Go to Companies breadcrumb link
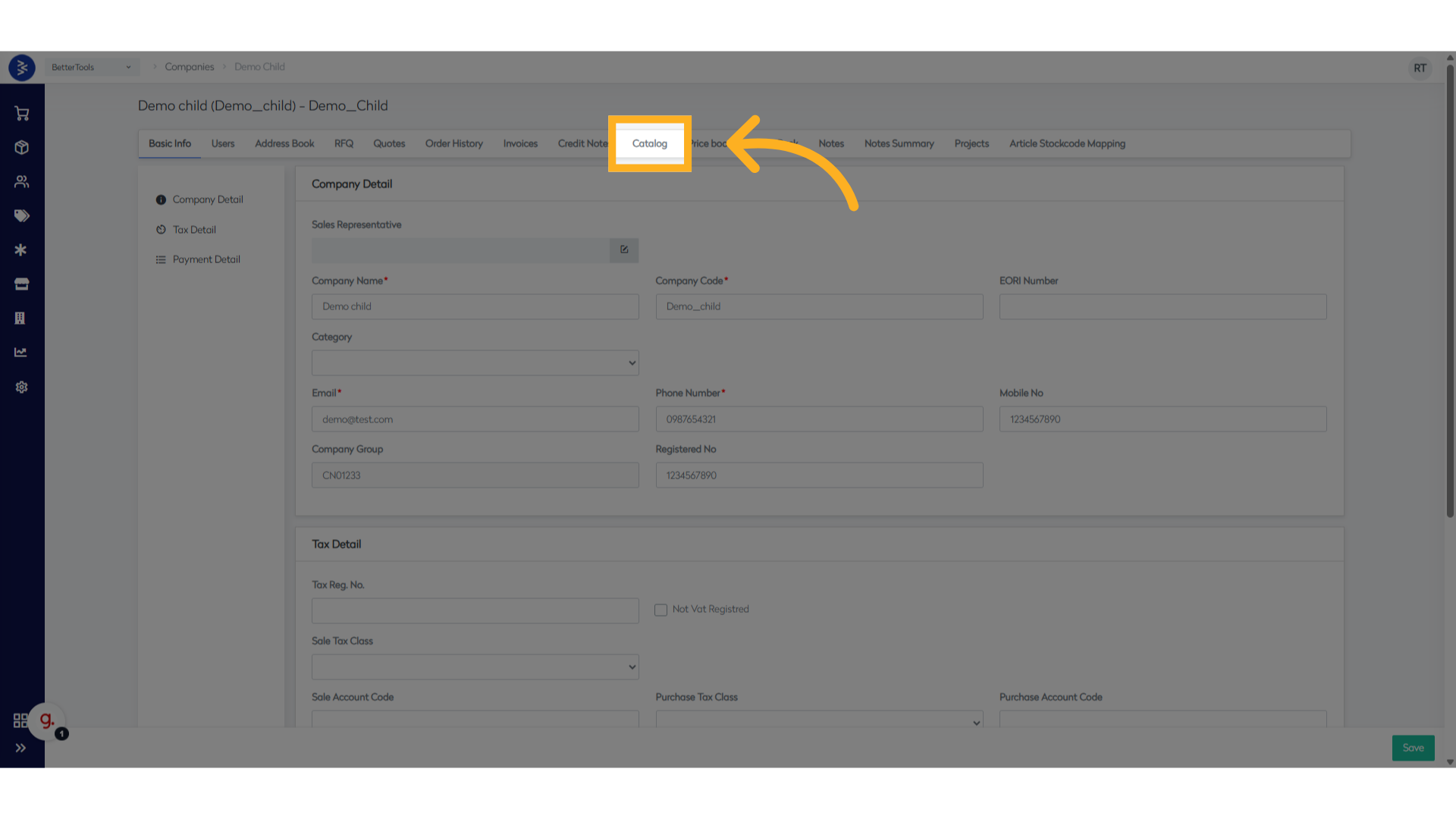 pos(189,67)
